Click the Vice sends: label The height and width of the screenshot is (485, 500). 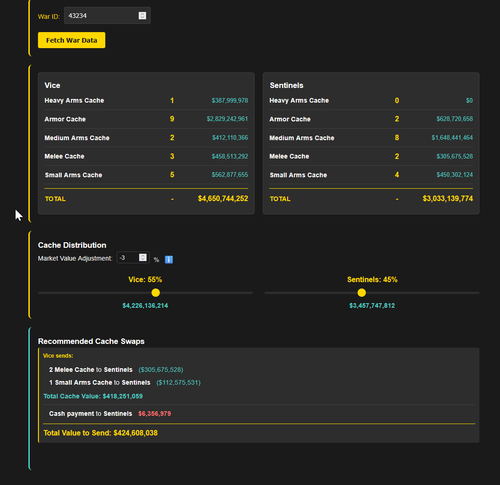[x=58, y=356]
